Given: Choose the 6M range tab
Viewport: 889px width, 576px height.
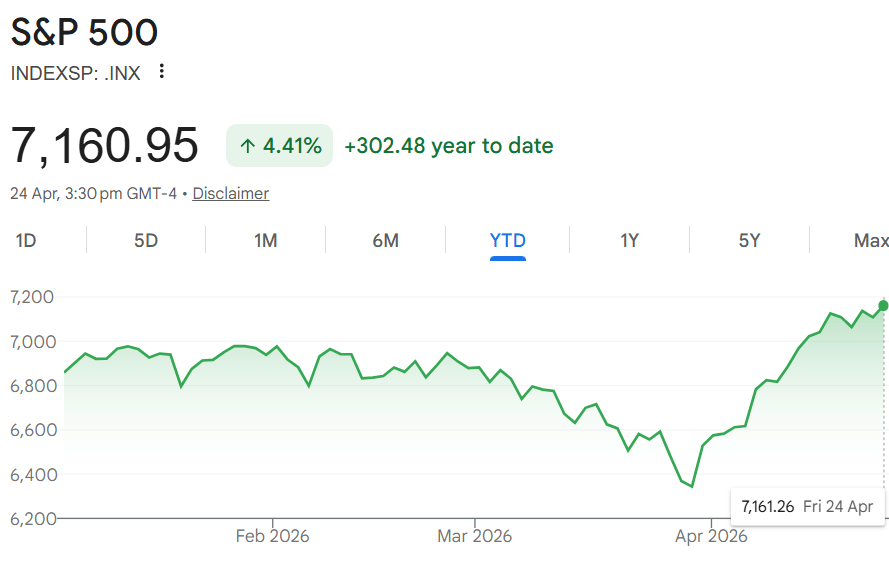Looking at the screenshot, I should [385, 240].
